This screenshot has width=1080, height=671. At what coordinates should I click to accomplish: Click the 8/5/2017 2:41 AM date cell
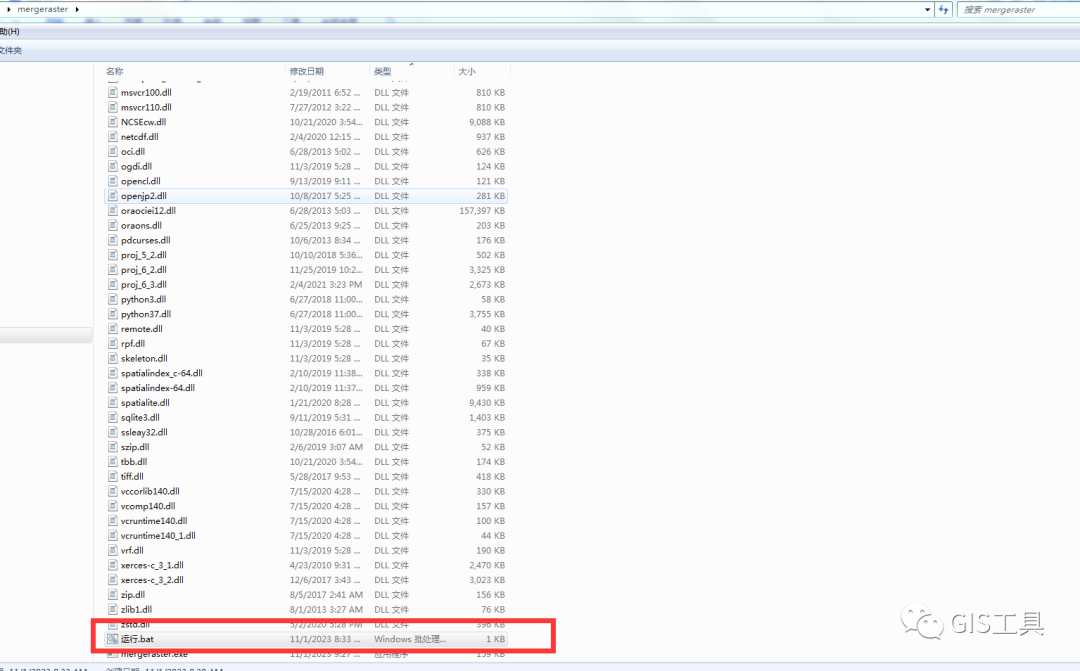click(326, 595)
